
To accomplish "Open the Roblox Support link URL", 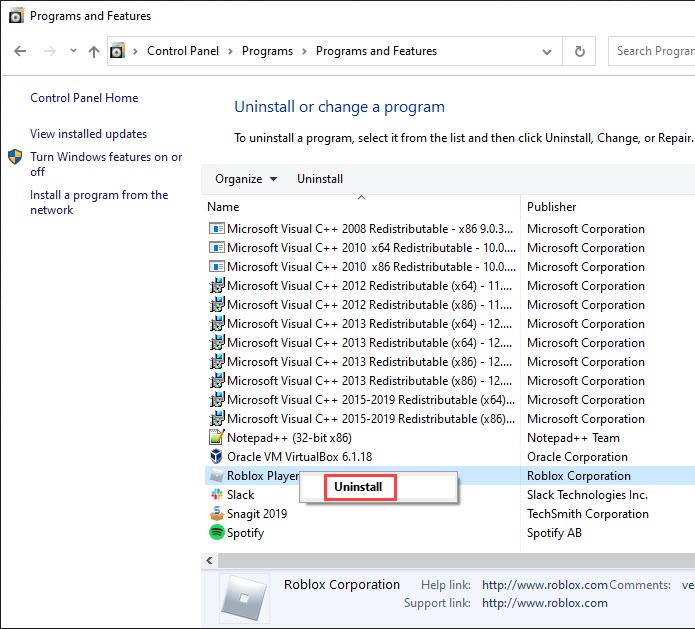I will tap(545, 603).
